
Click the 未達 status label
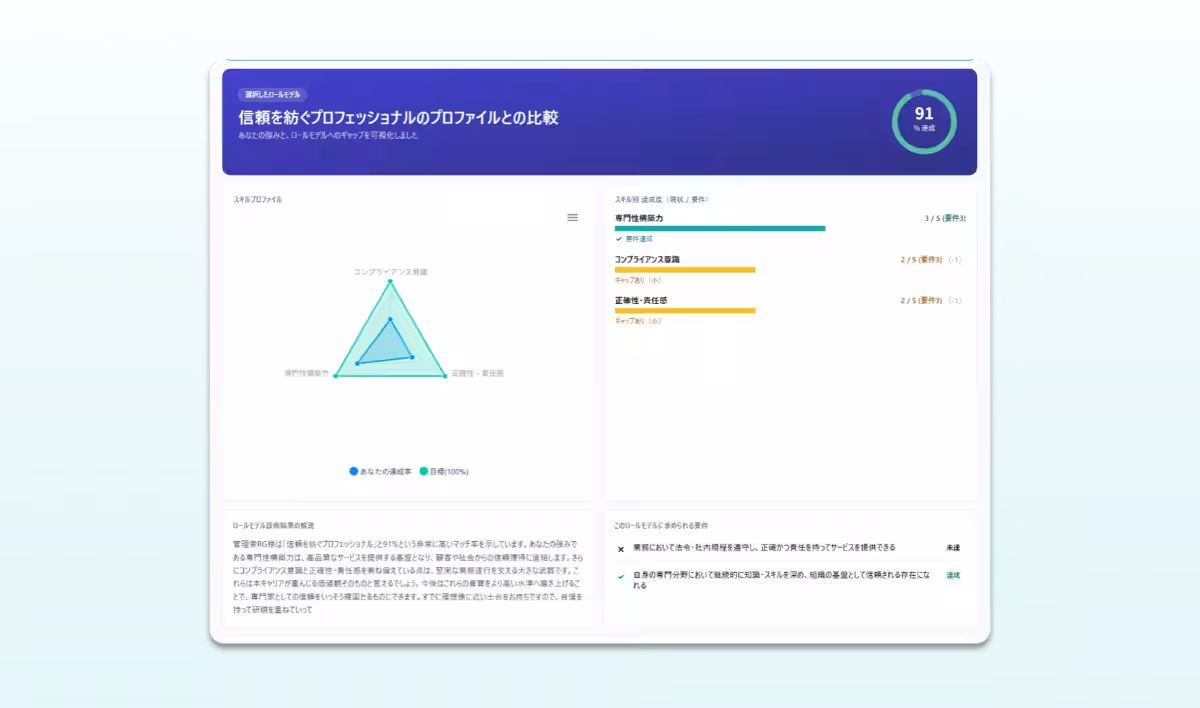coord(953,548)
